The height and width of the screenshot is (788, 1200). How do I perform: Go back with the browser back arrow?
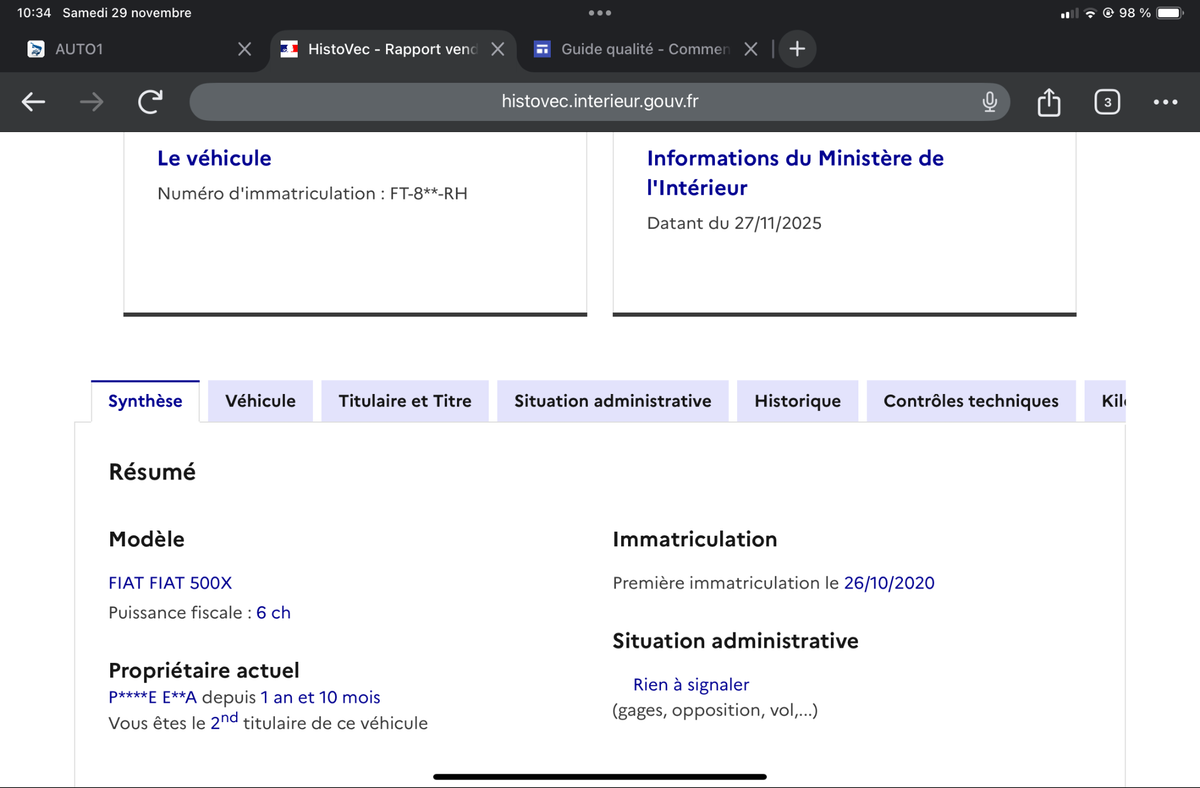tap(33, 101)
